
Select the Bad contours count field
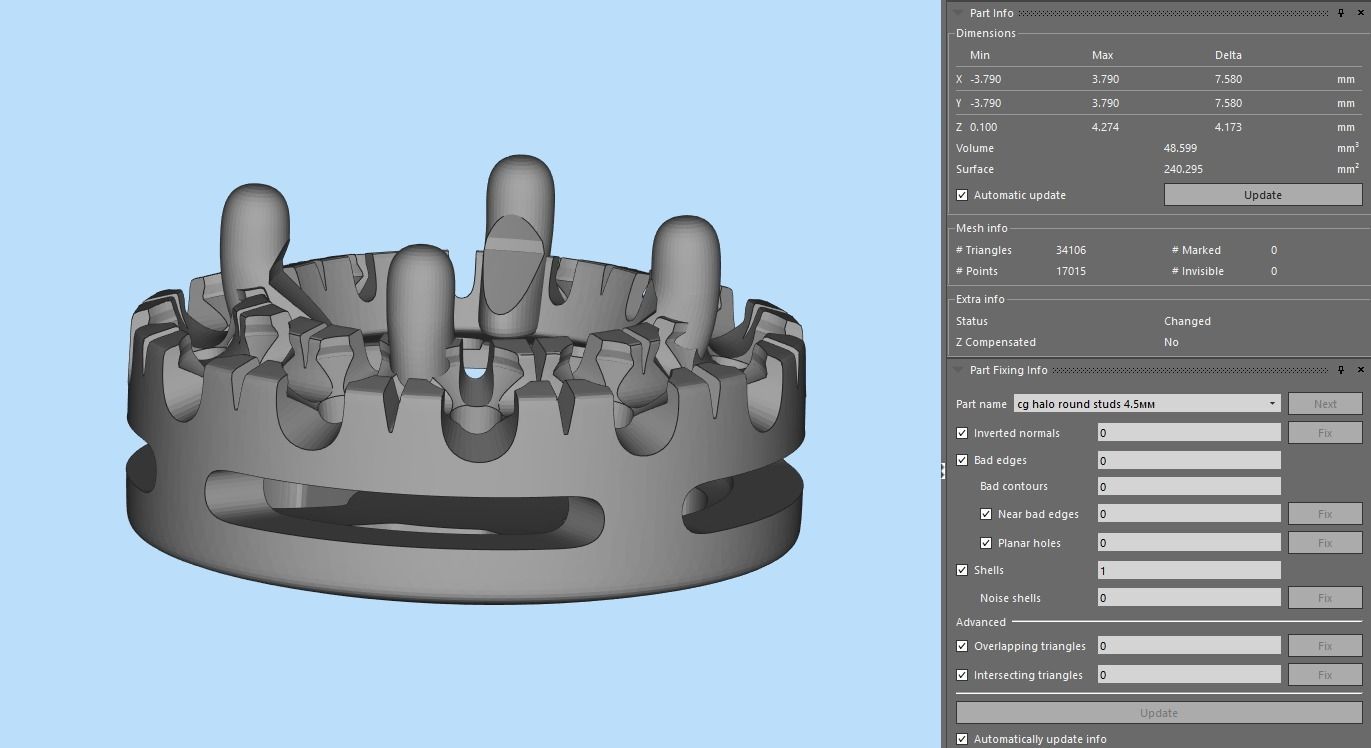point(1189,486)
